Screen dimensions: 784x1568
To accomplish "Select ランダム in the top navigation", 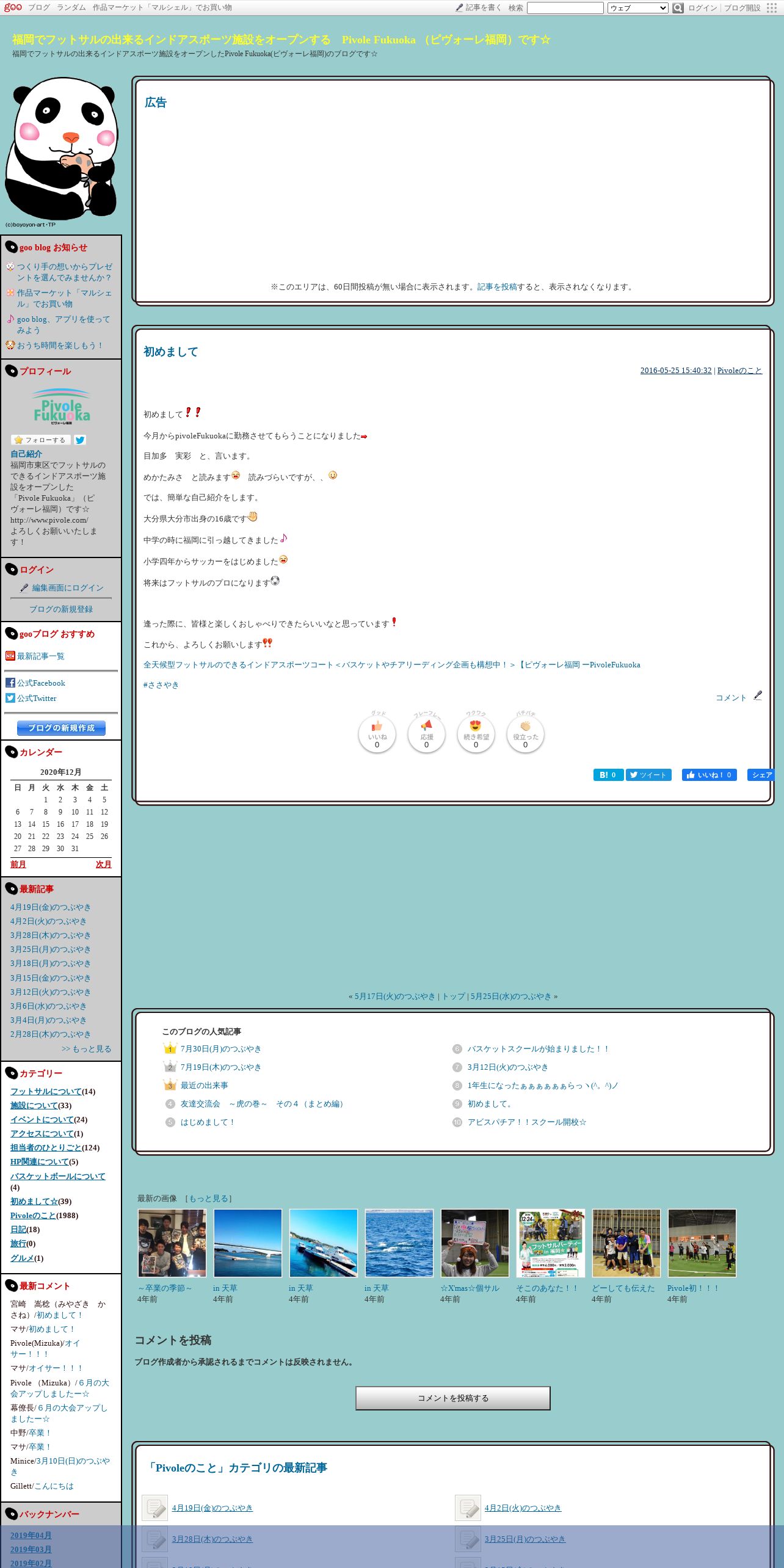I will pos(71,8).
